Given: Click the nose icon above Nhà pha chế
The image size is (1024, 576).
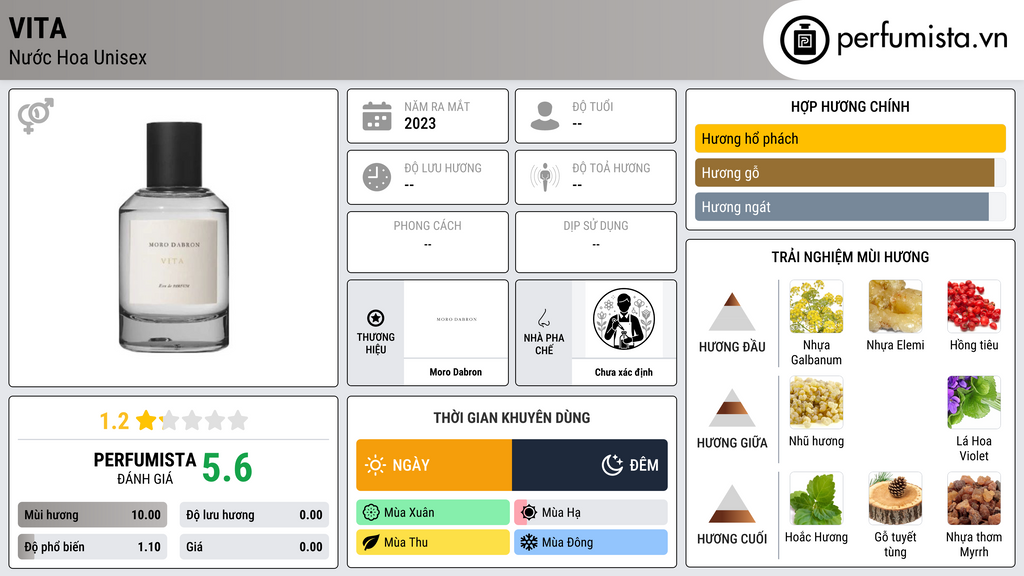Looking at the screenshot, I should click(x=543, y=318).
